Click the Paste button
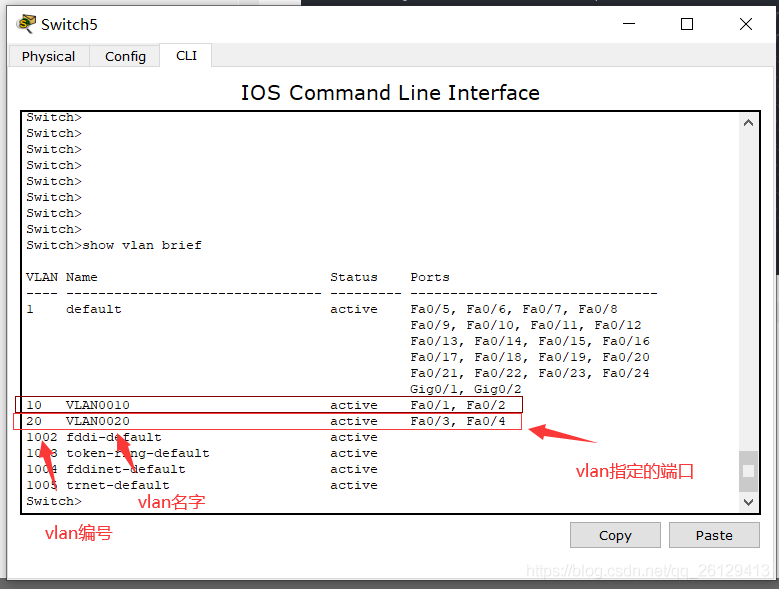 click(714, 535)
